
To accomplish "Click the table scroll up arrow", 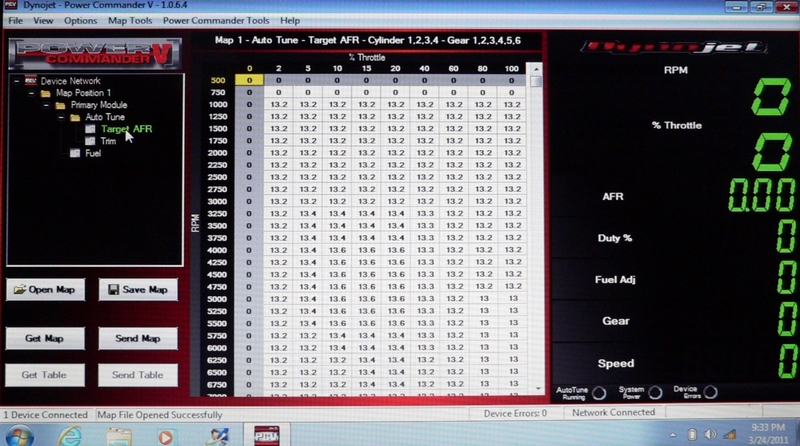I will click(x=536, y=69).
